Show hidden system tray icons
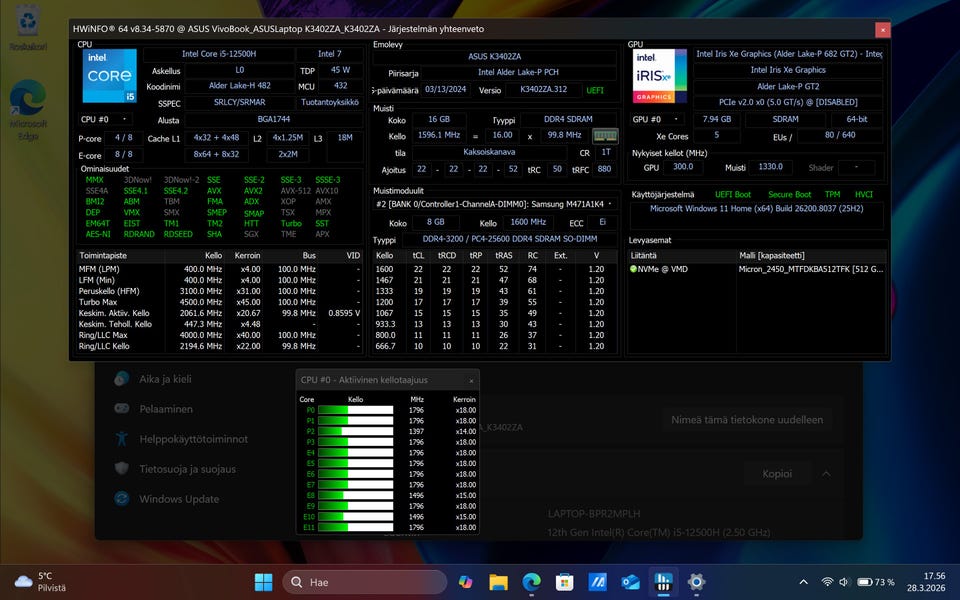 click(x=804, y=581)
